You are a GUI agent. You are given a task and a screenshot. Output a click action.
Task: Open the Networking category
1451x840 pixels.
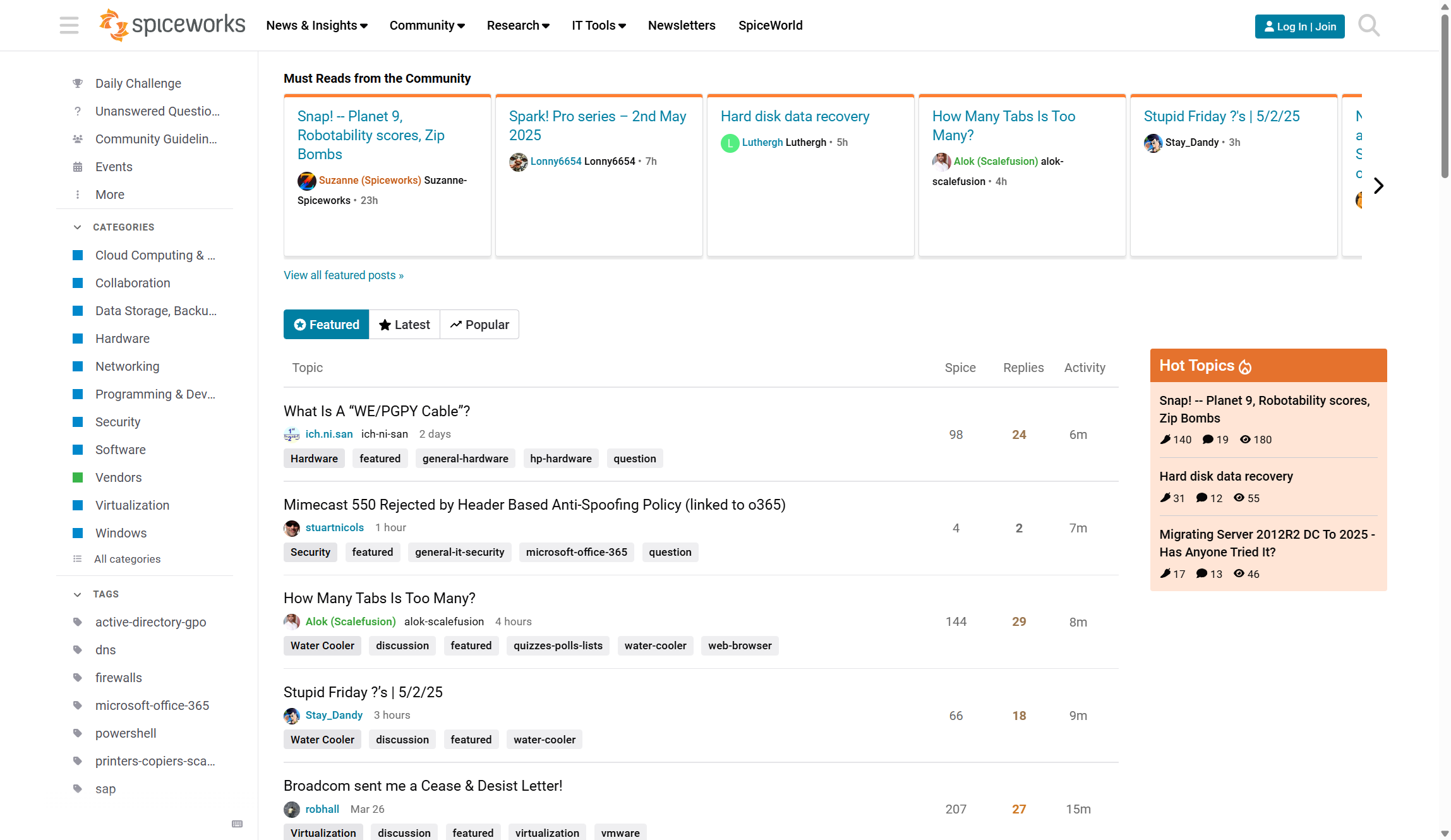coord(128,366)
